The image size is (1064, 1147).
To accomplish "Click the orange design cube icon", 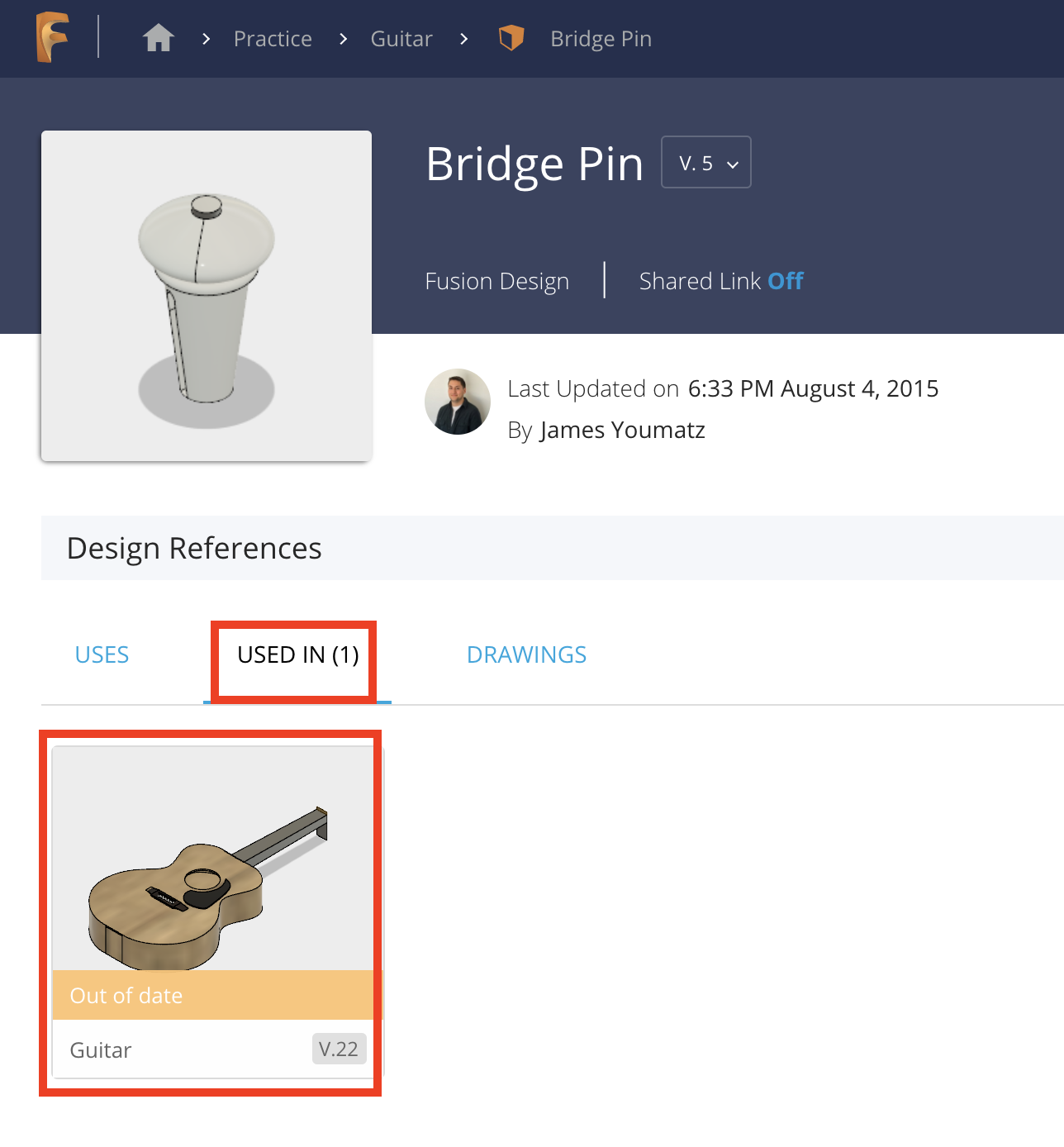I will (x=511, y=38).
